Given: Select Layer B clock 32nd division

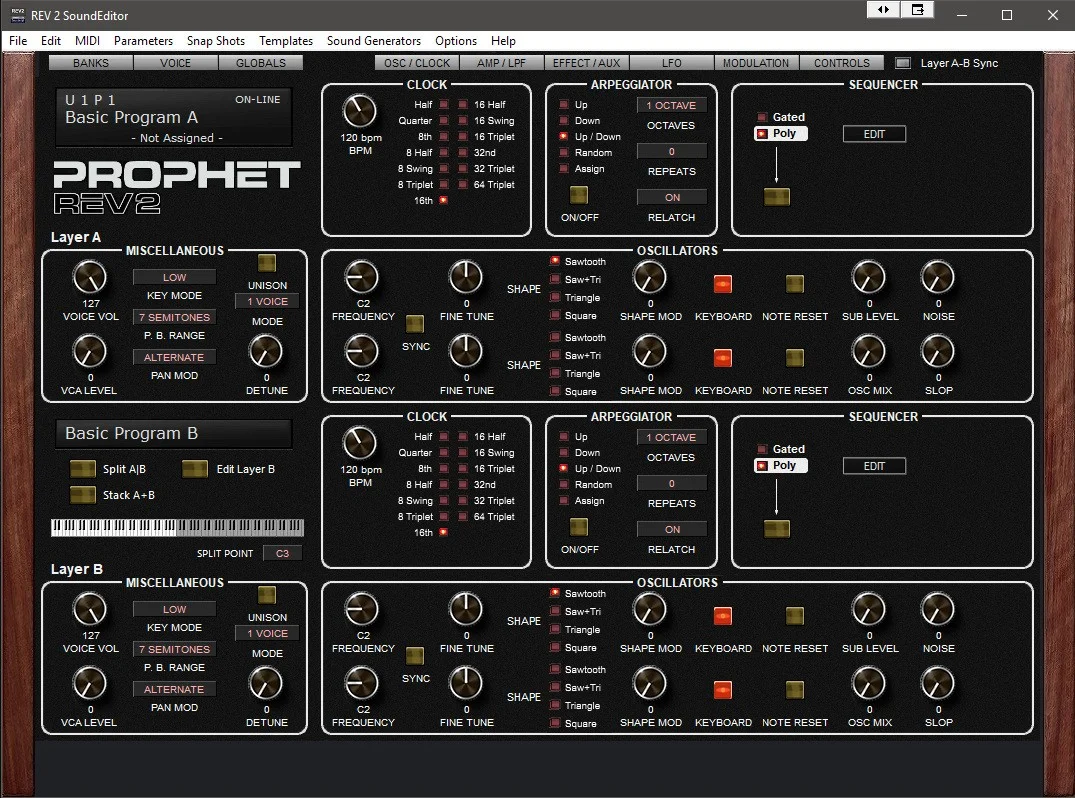Looking at the screenshot, I should coord(463,484).
